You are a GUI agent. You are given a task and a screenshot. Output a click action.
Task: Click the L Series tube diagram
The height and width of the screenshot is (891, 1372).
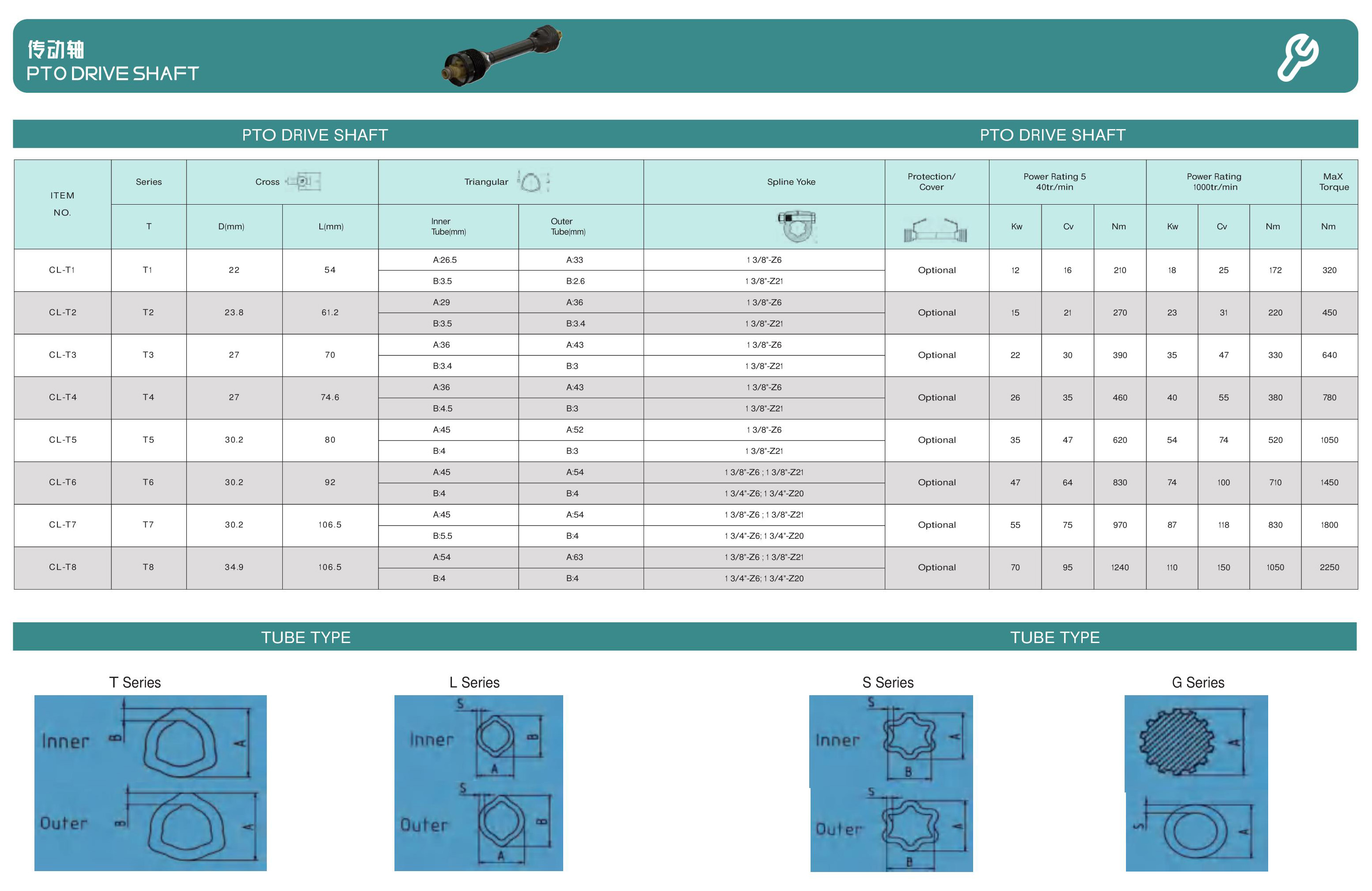tap(478, 783)
